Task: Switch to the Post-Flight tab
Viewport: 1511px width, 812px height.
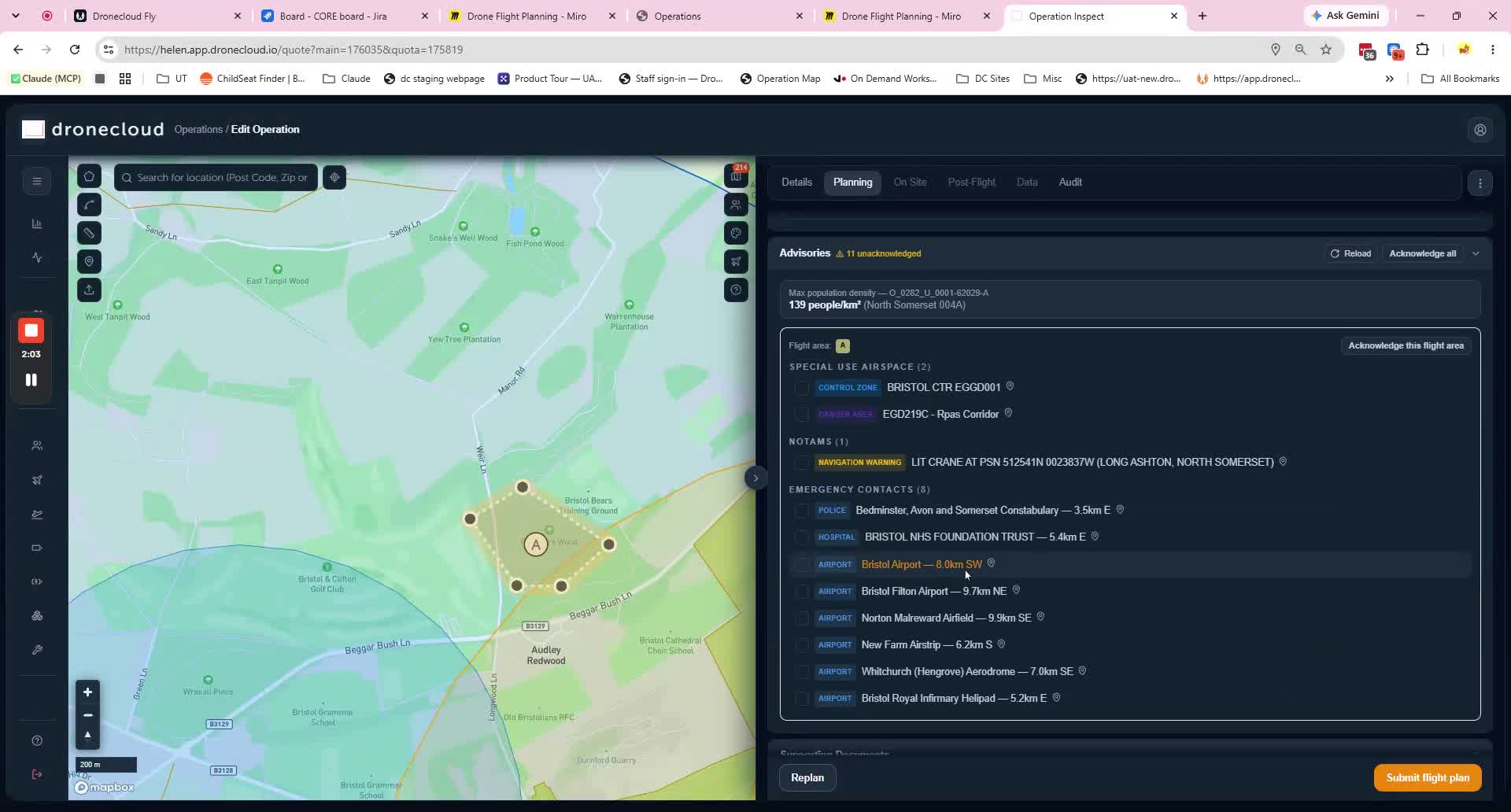Action: pos(971,182)
